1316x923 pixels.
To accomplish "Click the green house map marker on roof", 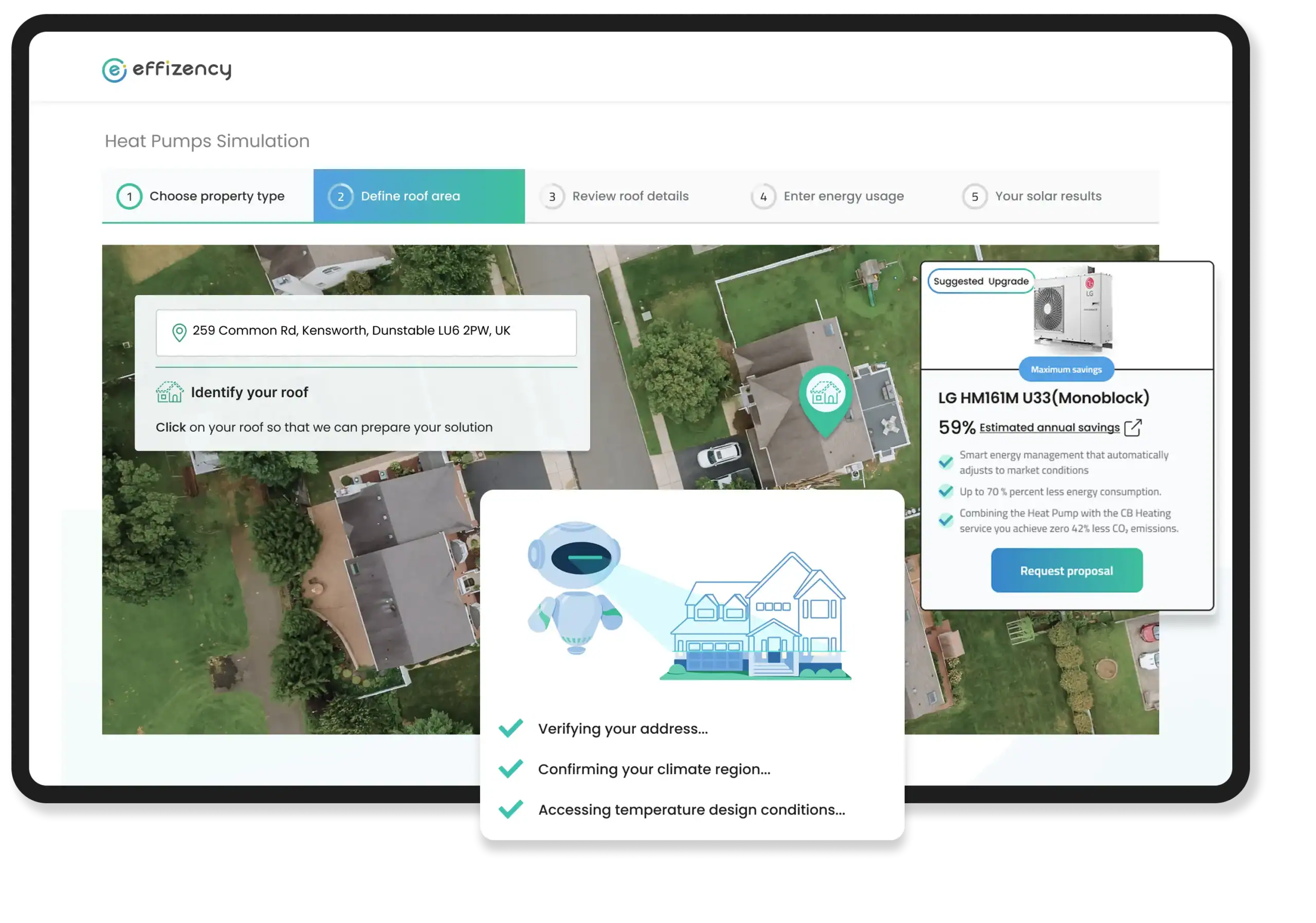I will coord(826,401).
